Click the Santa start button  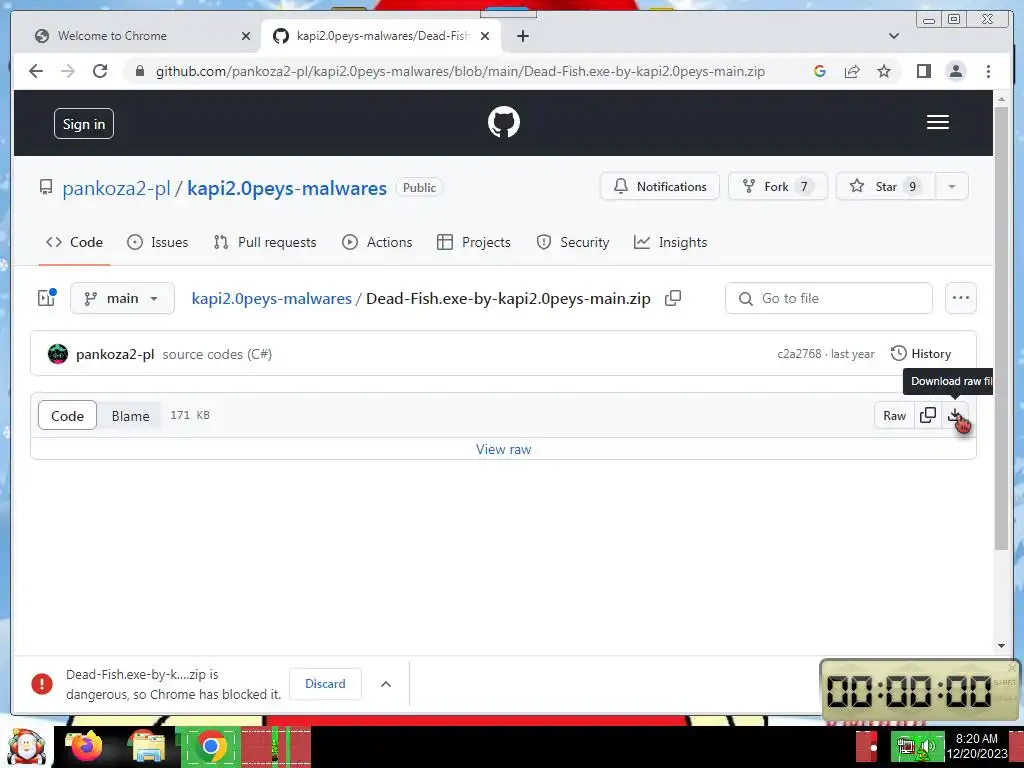click(26, 746)
